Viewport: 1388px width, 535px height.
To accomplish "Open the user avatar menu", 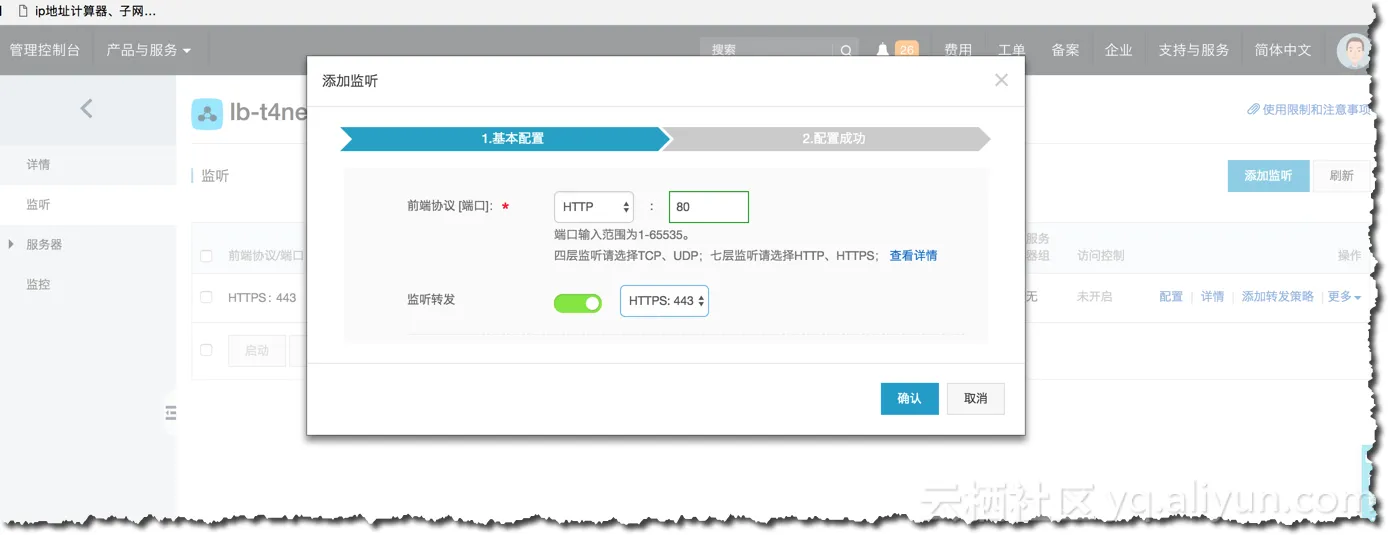I will pos(1353,51).
